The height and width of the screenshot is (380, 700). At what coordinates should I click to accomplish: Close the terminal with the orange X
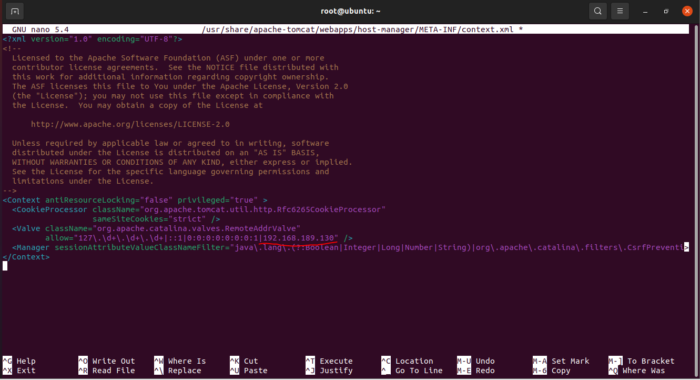(687, 12)
